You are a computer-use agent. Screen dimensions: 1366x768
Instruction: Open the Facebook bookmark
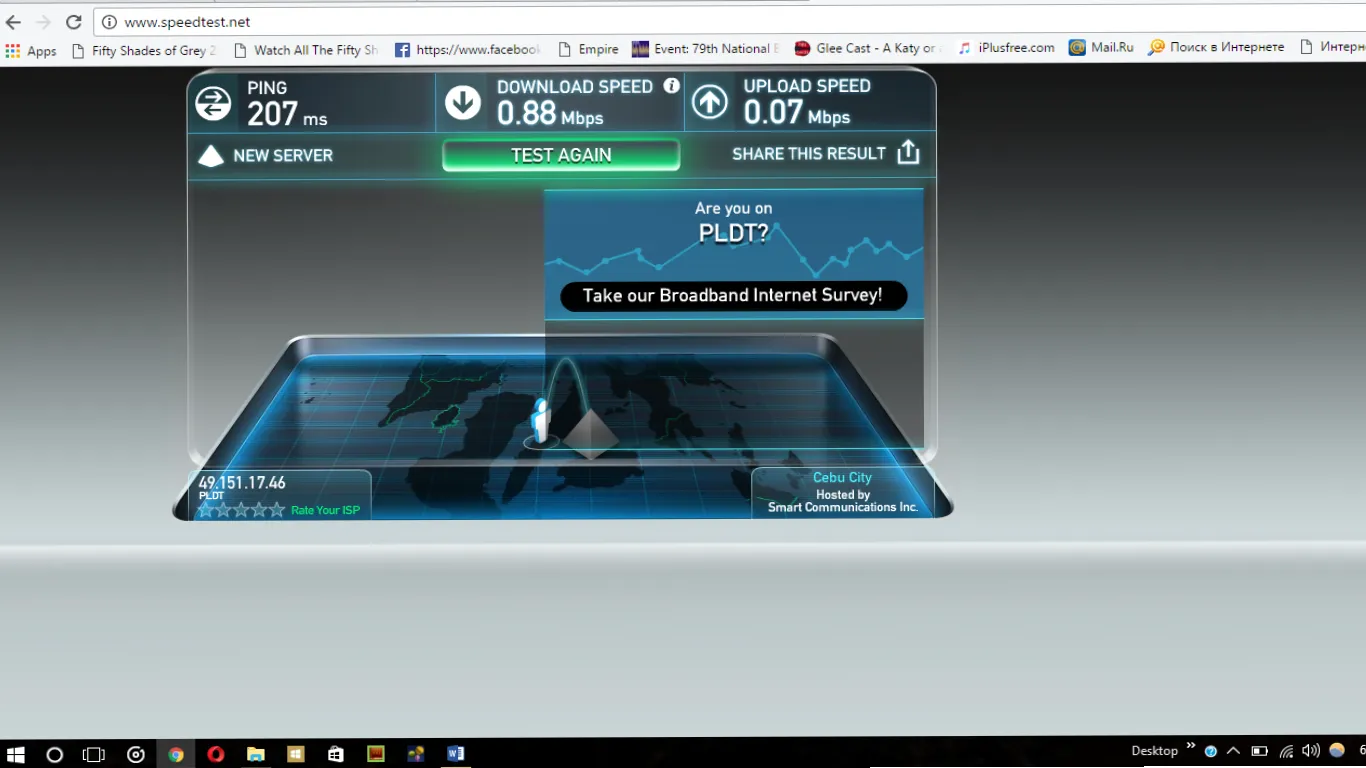467,49
